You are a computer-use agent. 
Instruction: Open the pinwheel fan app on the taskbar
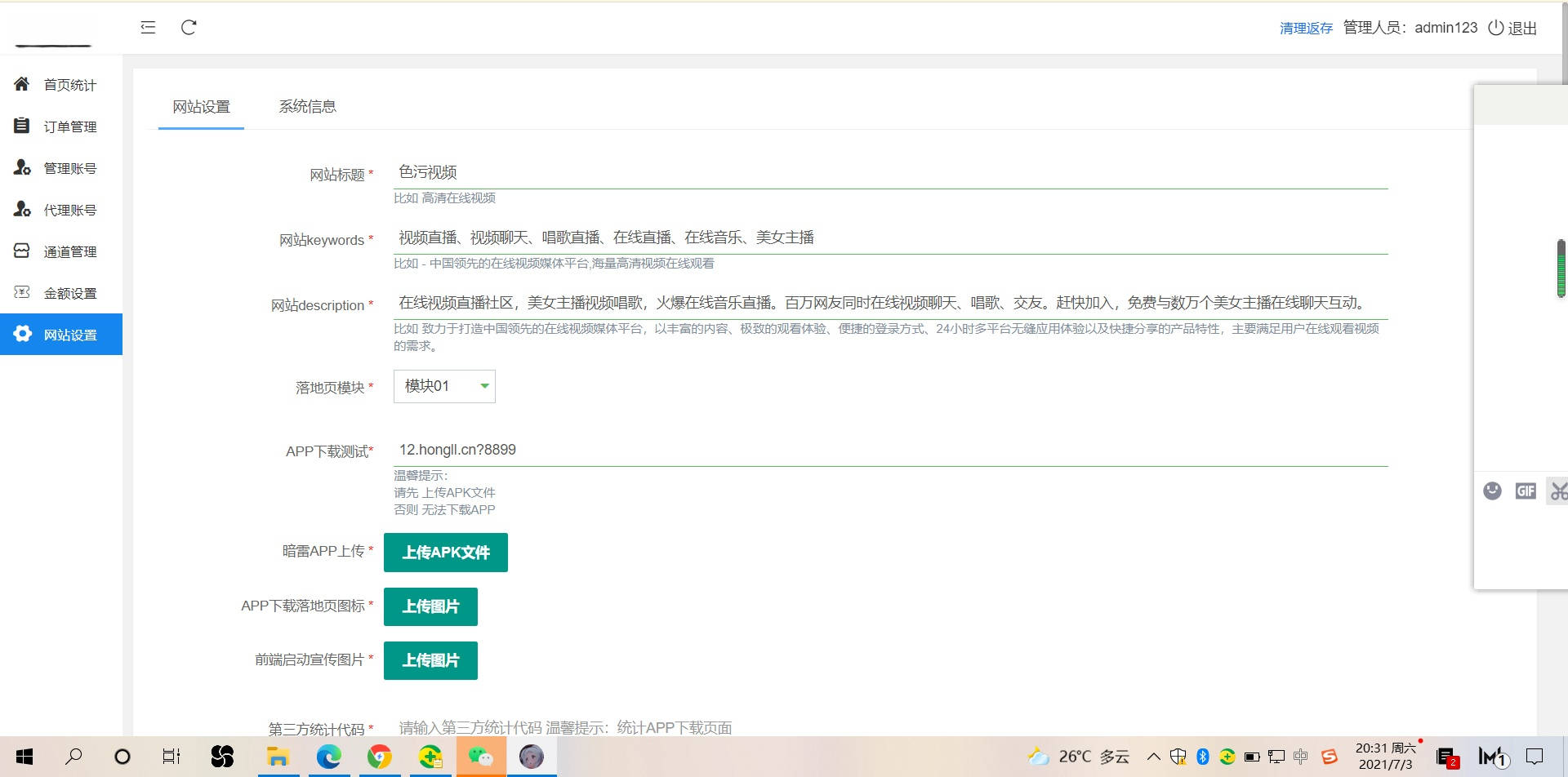222,757
